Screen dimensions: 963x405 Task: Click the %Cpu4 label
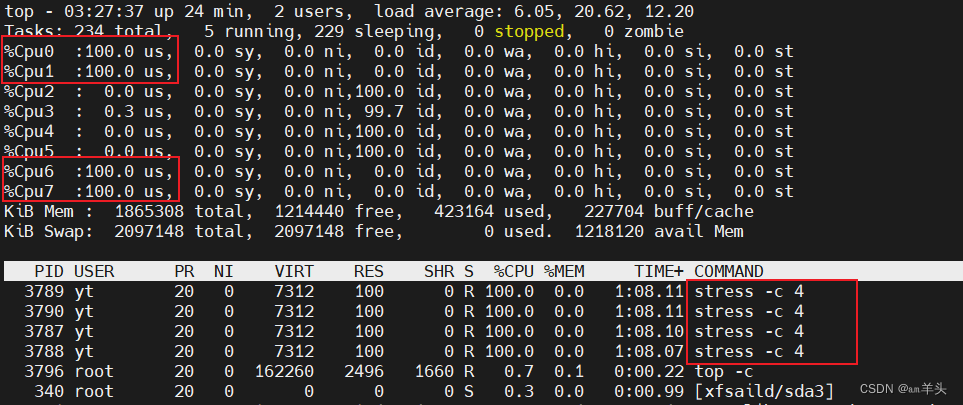tap(29, 132)
